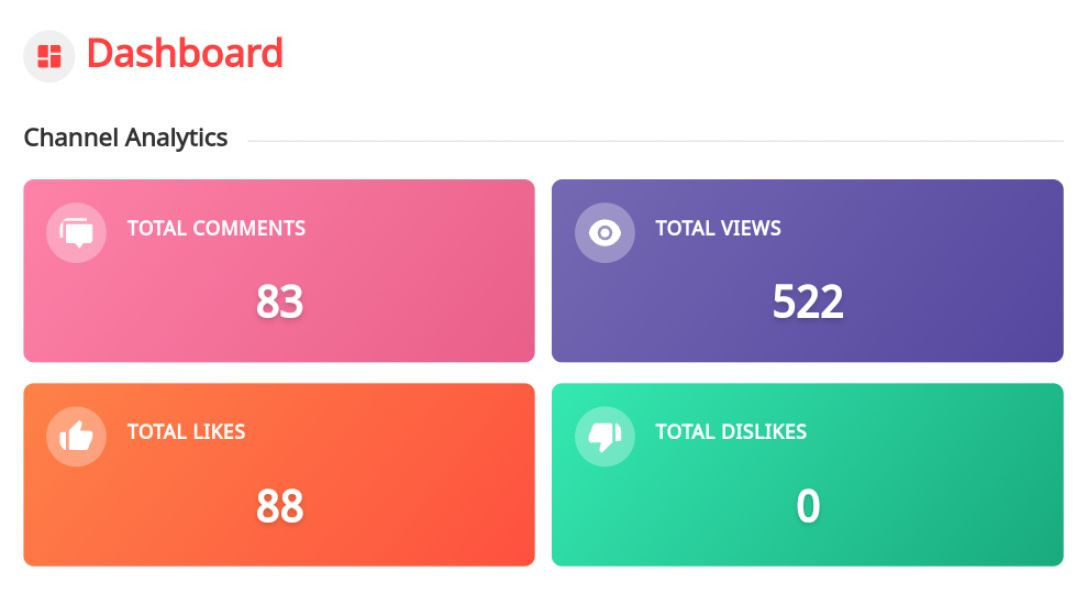This screenshot has width=1076, height=604.
Task: Click the dislike count showing 0
Action: 807,505
